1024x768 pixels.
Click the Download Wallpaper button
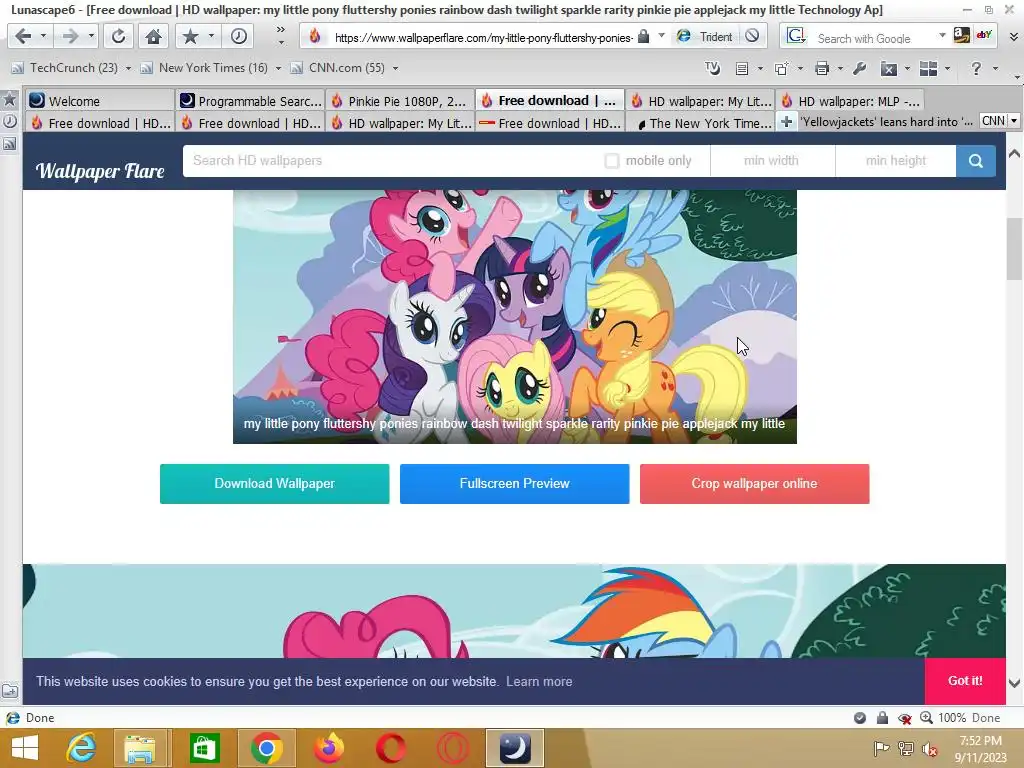click(x=274, y=484)
